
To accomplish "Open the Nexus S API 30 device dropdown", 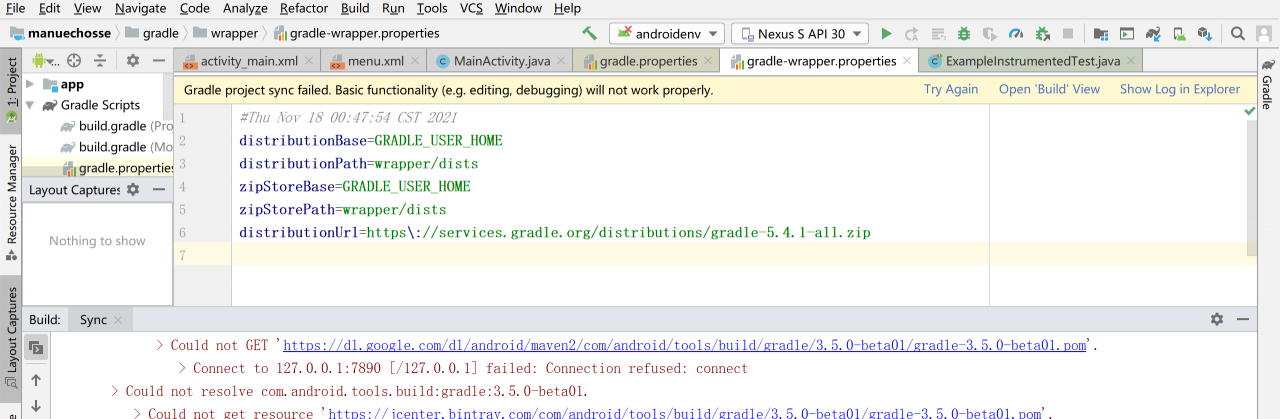I will pos(800,34).
